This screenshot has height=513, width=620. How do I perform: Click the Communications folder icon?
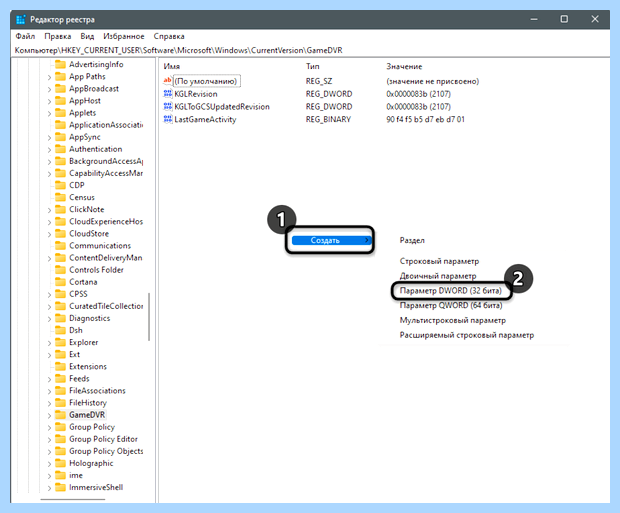click(60, 246)
